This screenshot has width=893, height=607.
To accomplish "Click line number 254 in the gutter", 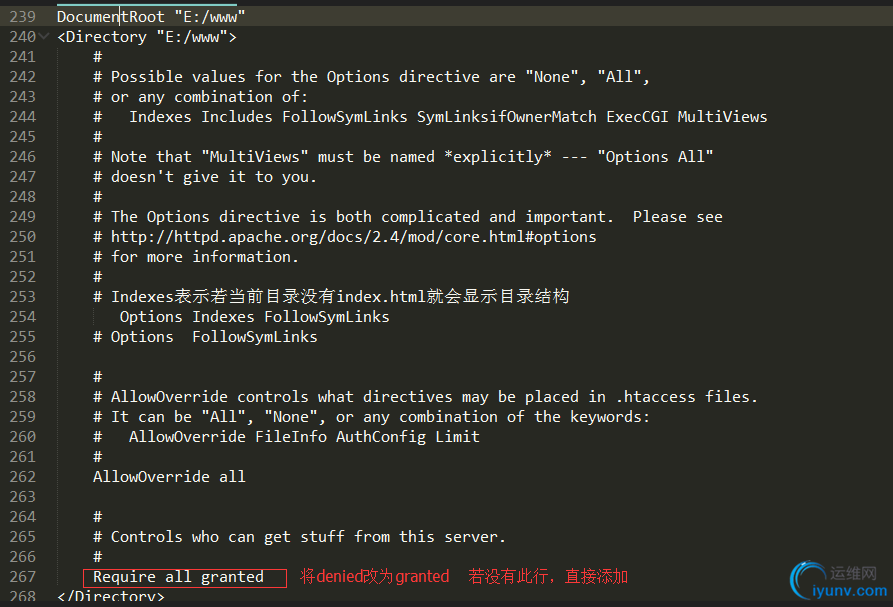I will [x=23, y=317].
